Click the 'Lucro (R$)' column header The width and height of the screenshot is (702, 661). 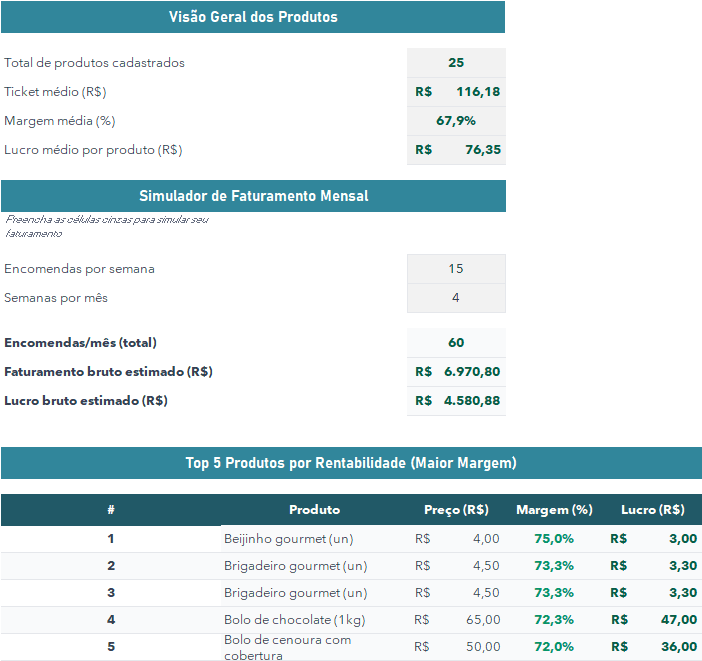pos(653,510)
